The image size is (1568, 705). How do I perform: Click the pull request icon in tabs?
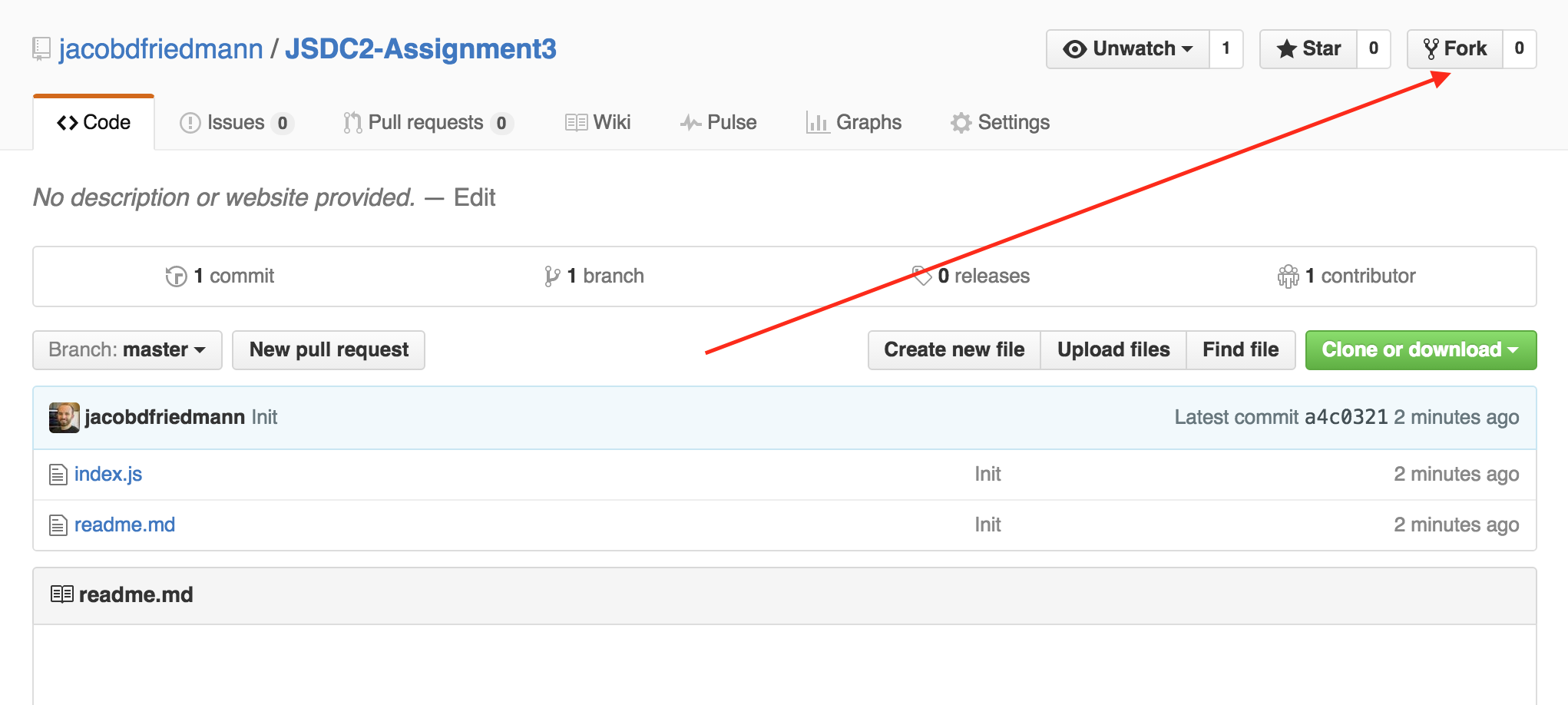coord(352,123)
